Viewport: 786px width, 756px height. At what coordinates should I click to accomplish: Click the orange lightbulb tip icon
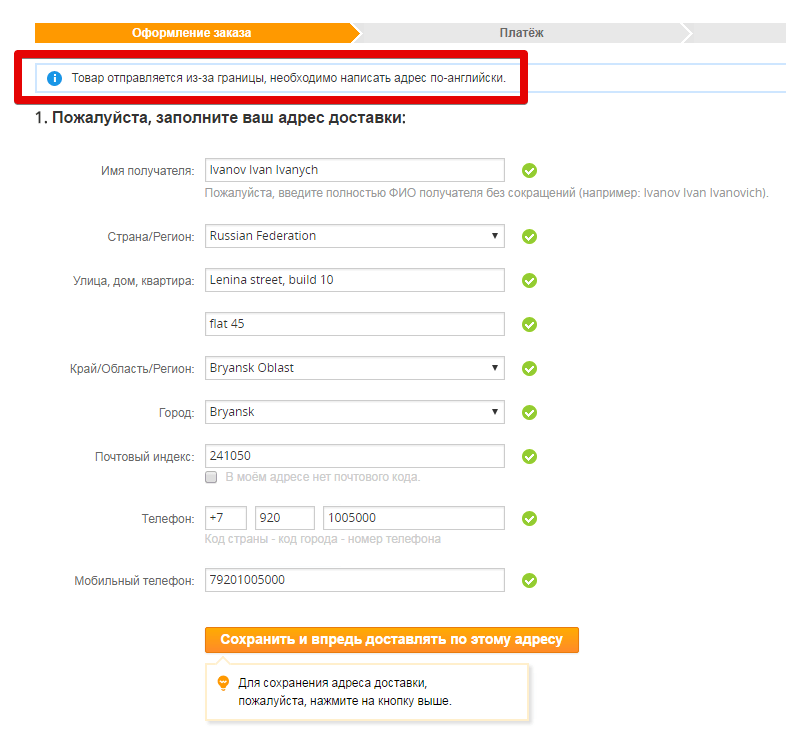[x=223, y=683]
